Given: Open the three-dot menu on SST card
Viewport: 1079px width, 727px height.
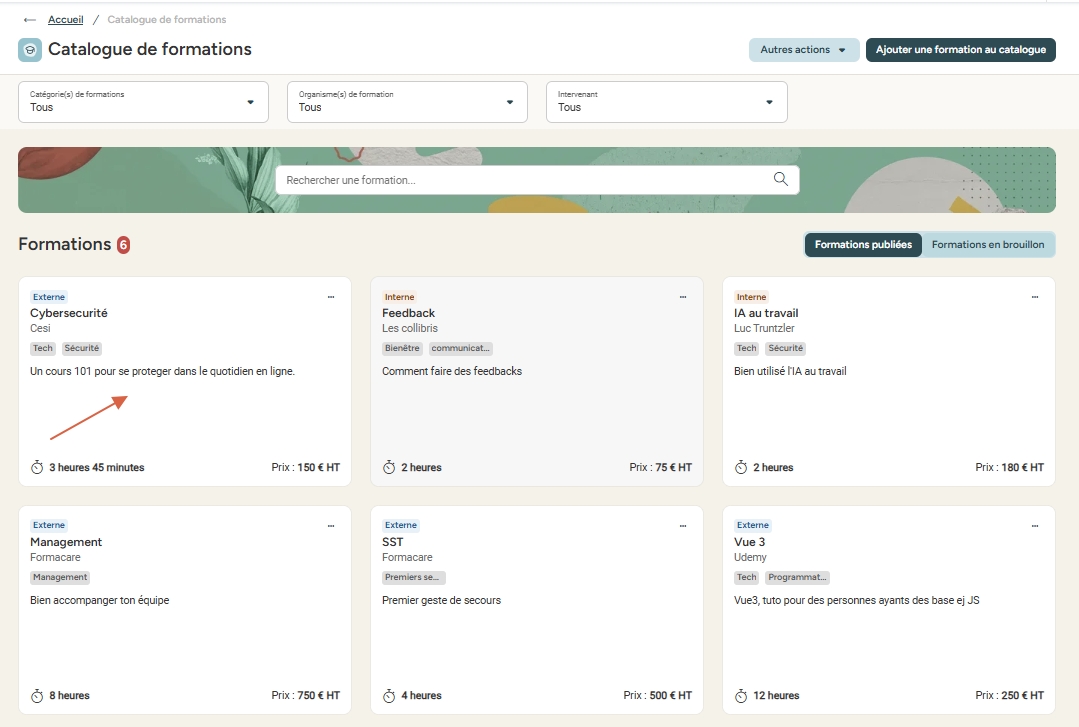Looking at the screenshot, I should pyautogui.click(x=683, y=526).
